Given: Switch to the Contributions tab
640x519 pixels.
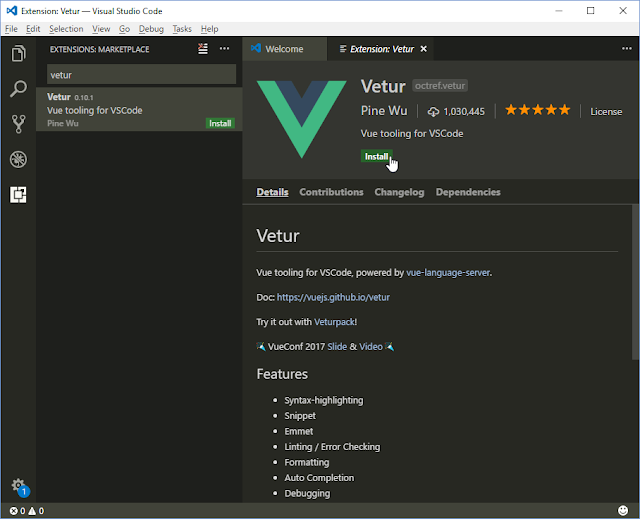Looking at the screenshot, I should [x=331, y=192].
